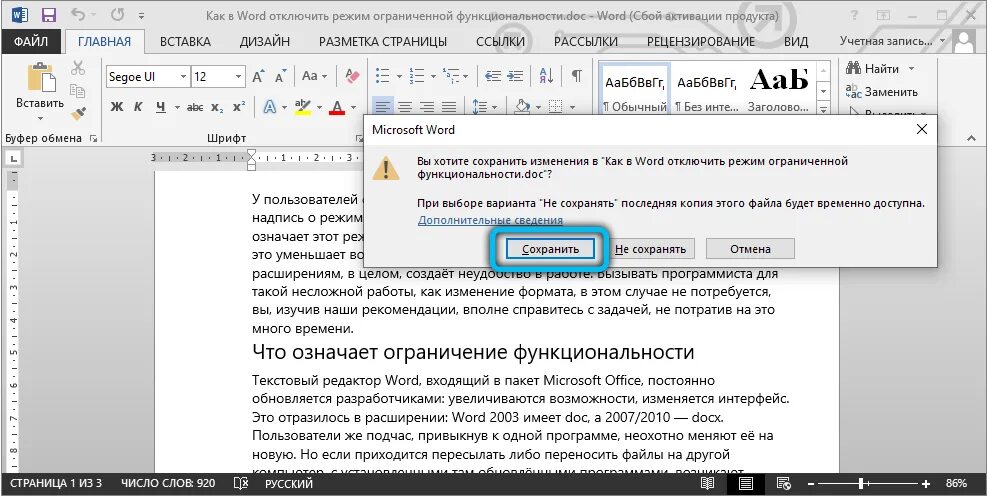Click the Decrease Indent icon
Viewport: 987px width, 496px height.
[x=493, y=76]
